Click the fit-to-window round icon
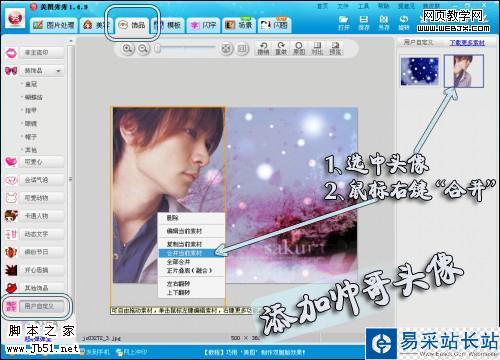Screen dimensions: 500x360 pos(227,49)
